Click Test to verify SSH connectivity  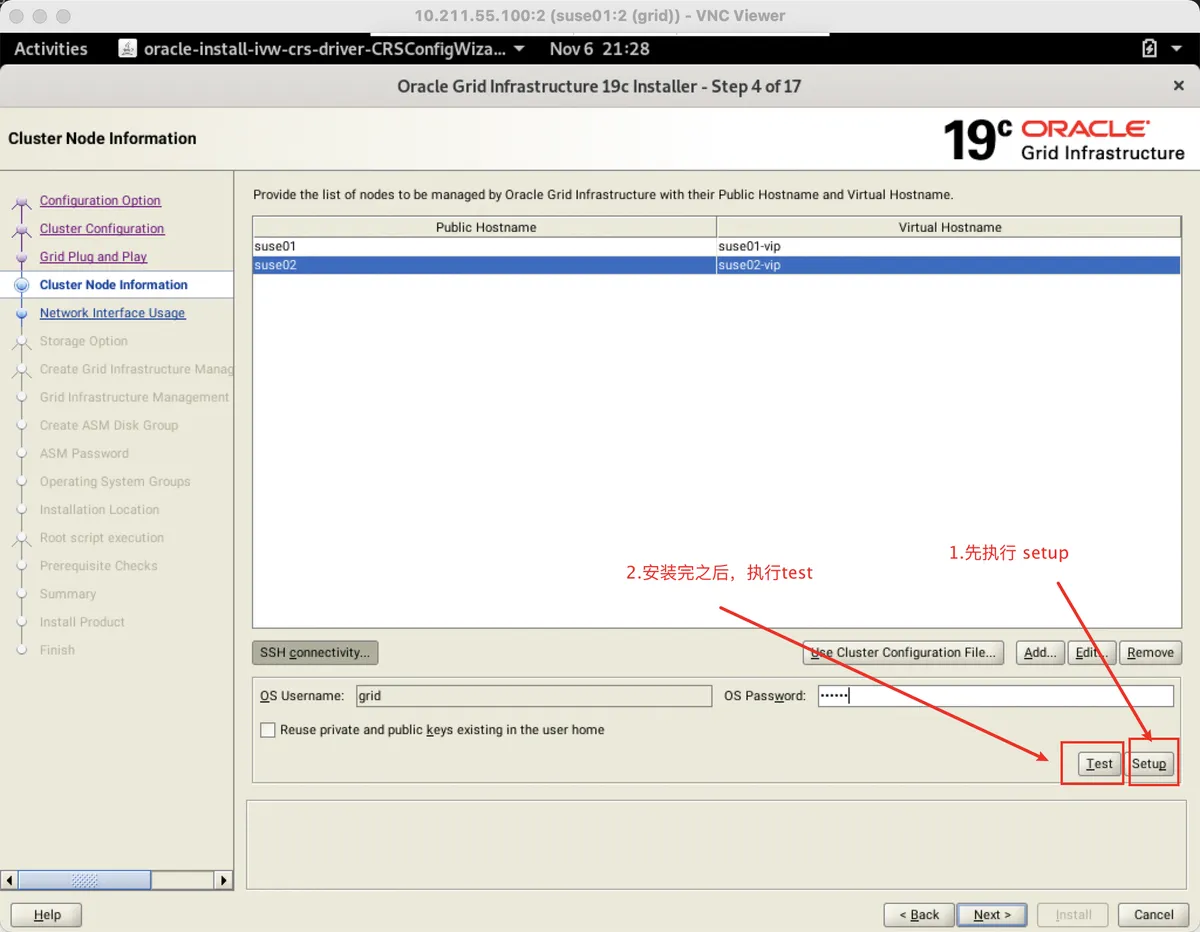point(1097,762)
